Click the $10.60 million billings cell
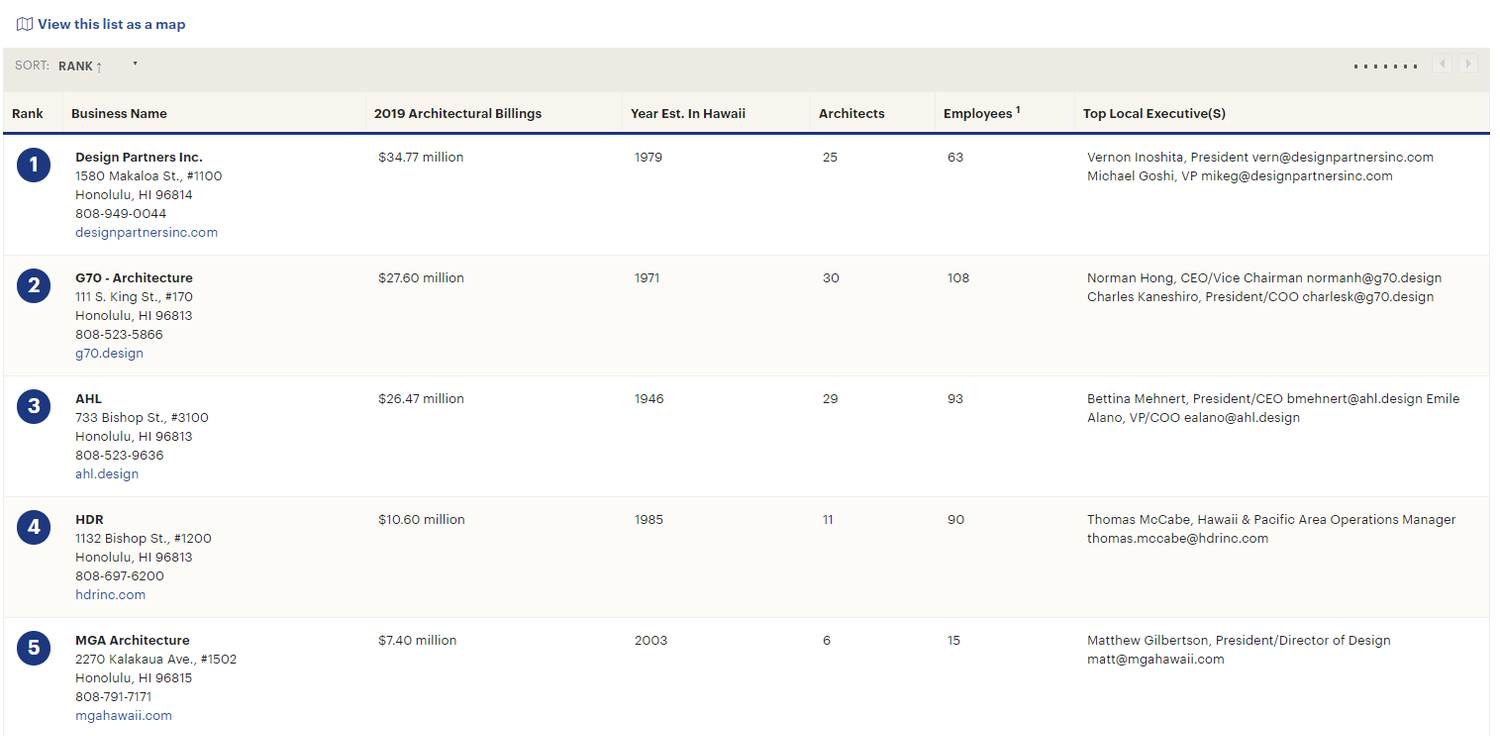The image size is (1500, 736). coord(421,520)
